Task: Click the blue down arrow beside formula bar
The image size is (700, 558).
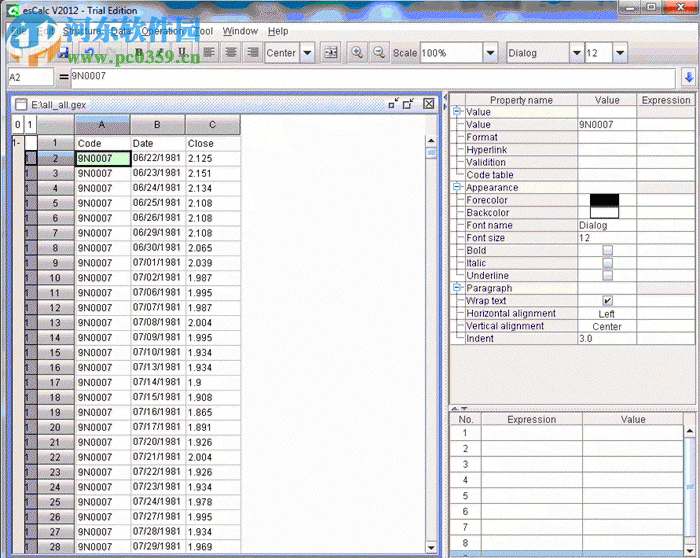Action: tap(688, 76)
